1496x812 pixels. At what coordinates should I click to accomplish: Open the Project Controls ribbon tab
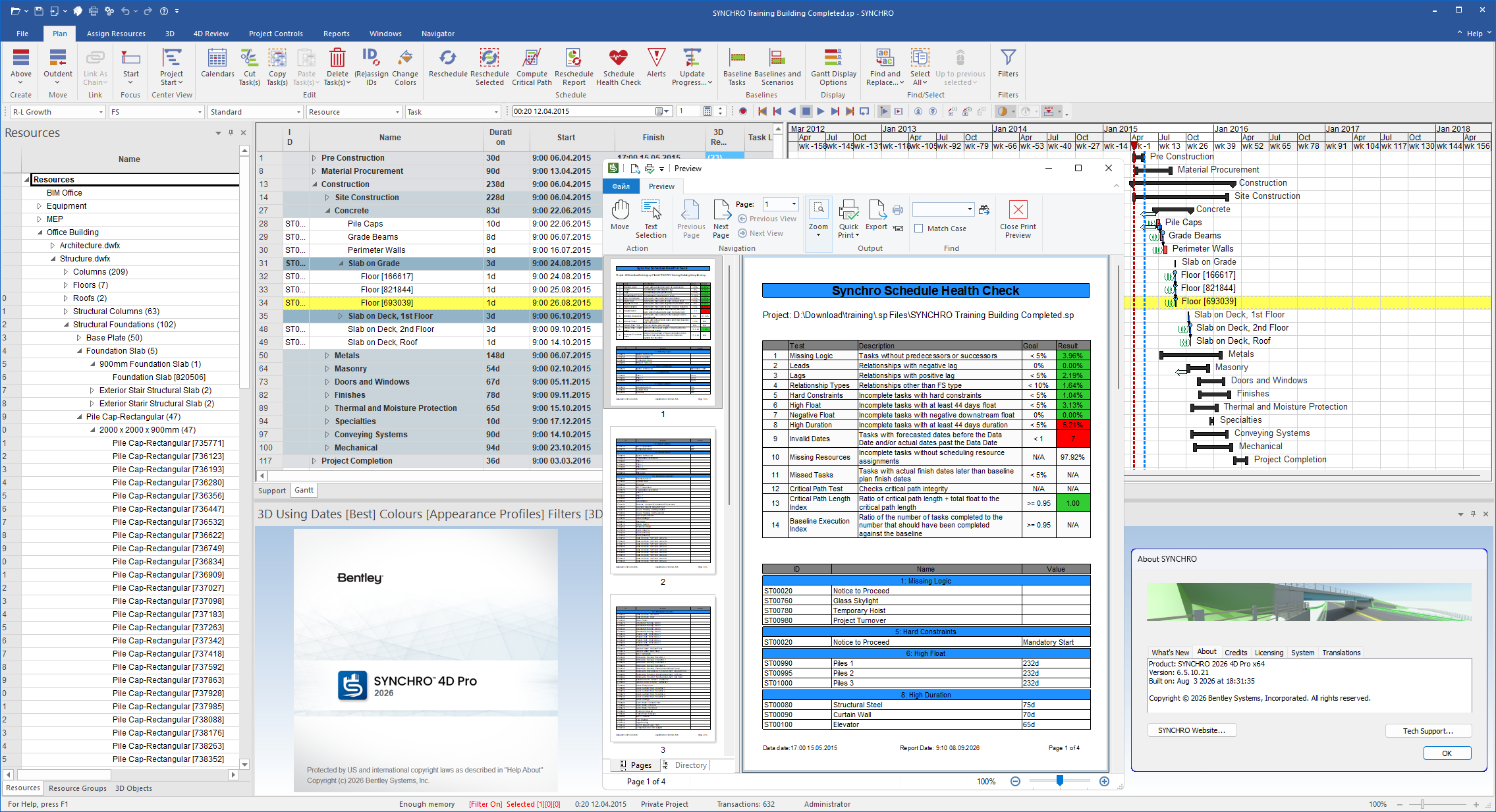click(276, 34)
